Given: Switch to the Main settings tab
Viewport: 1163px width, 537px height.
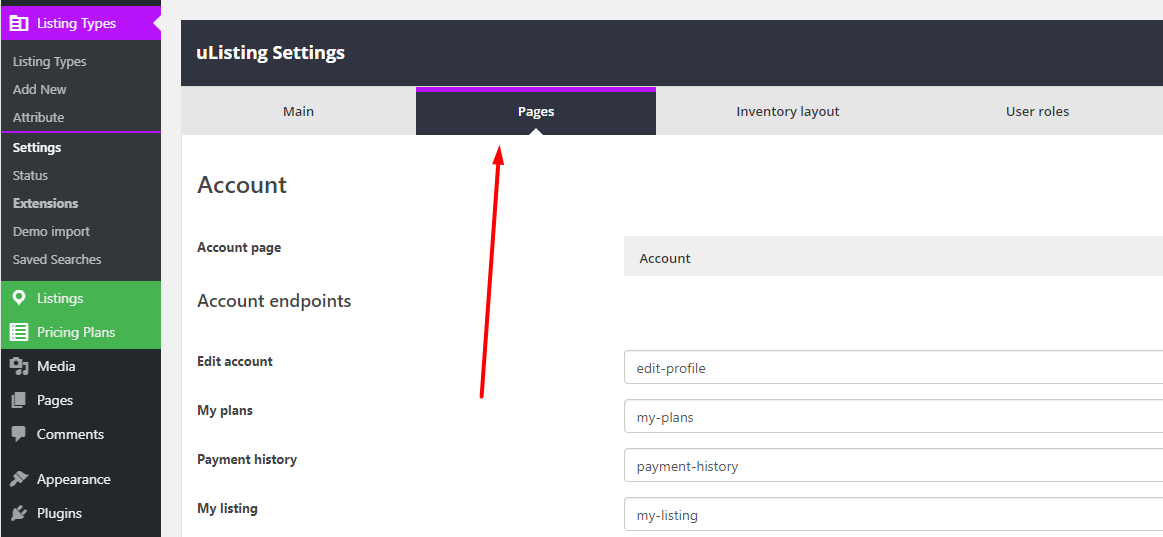Looking at the screenshot, I should click(x=298, y=111).
